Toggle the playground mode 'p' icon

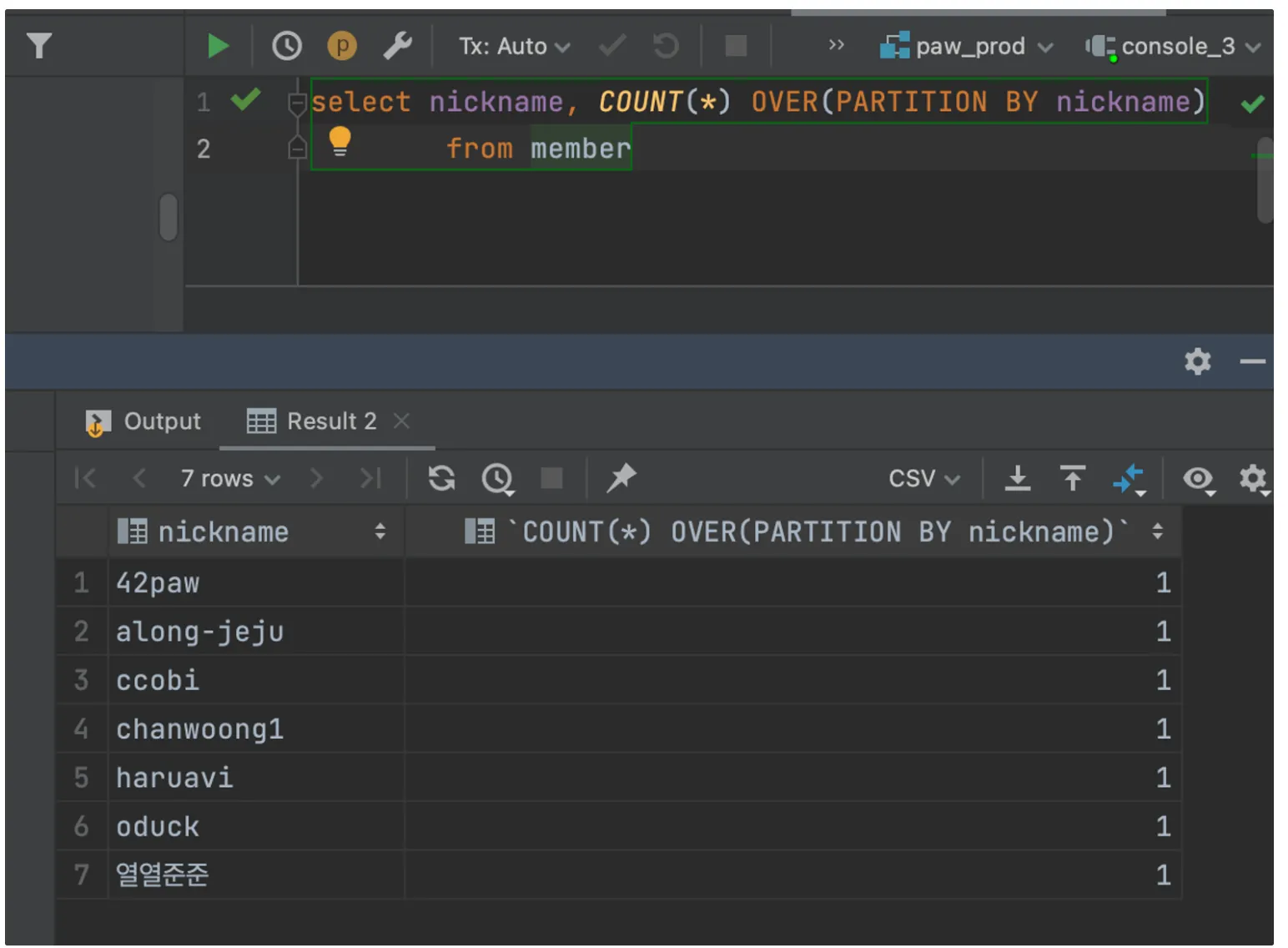341,46
